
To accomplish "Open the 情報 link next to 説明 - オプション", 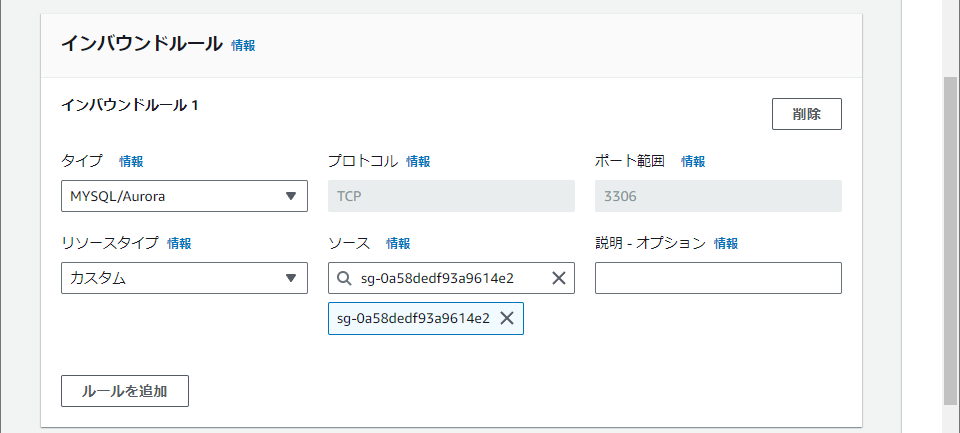I will point(726,244).
